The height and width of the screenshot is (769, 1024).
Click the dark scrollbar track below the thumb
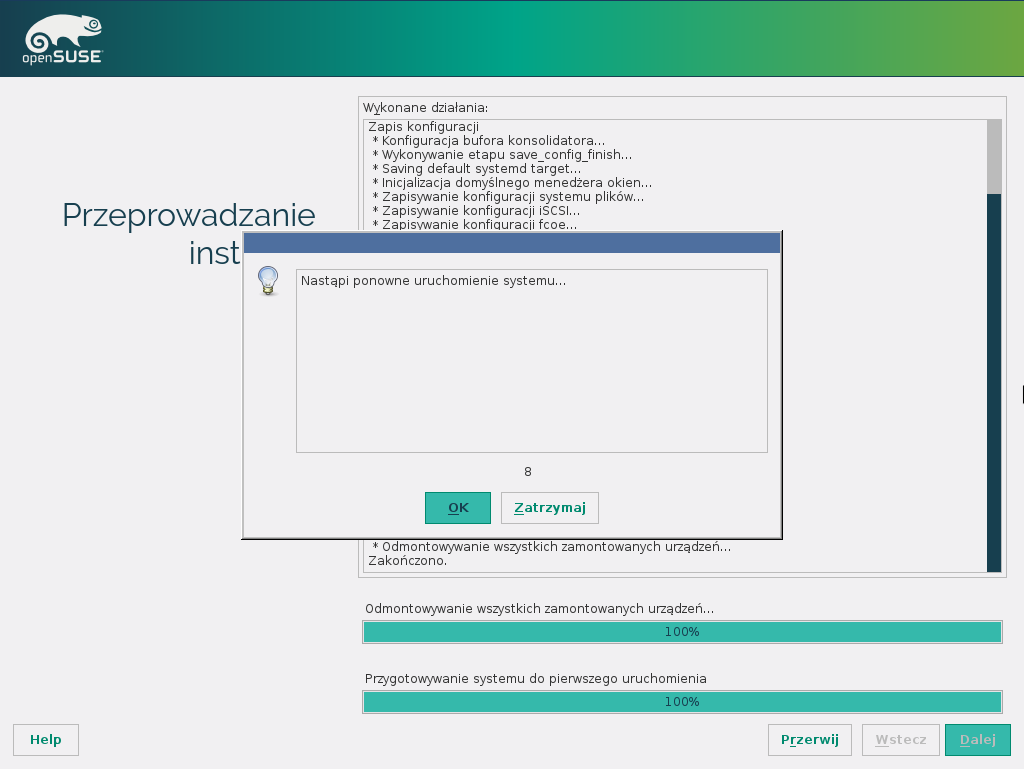pyautogui.click(x=993, y=400)
